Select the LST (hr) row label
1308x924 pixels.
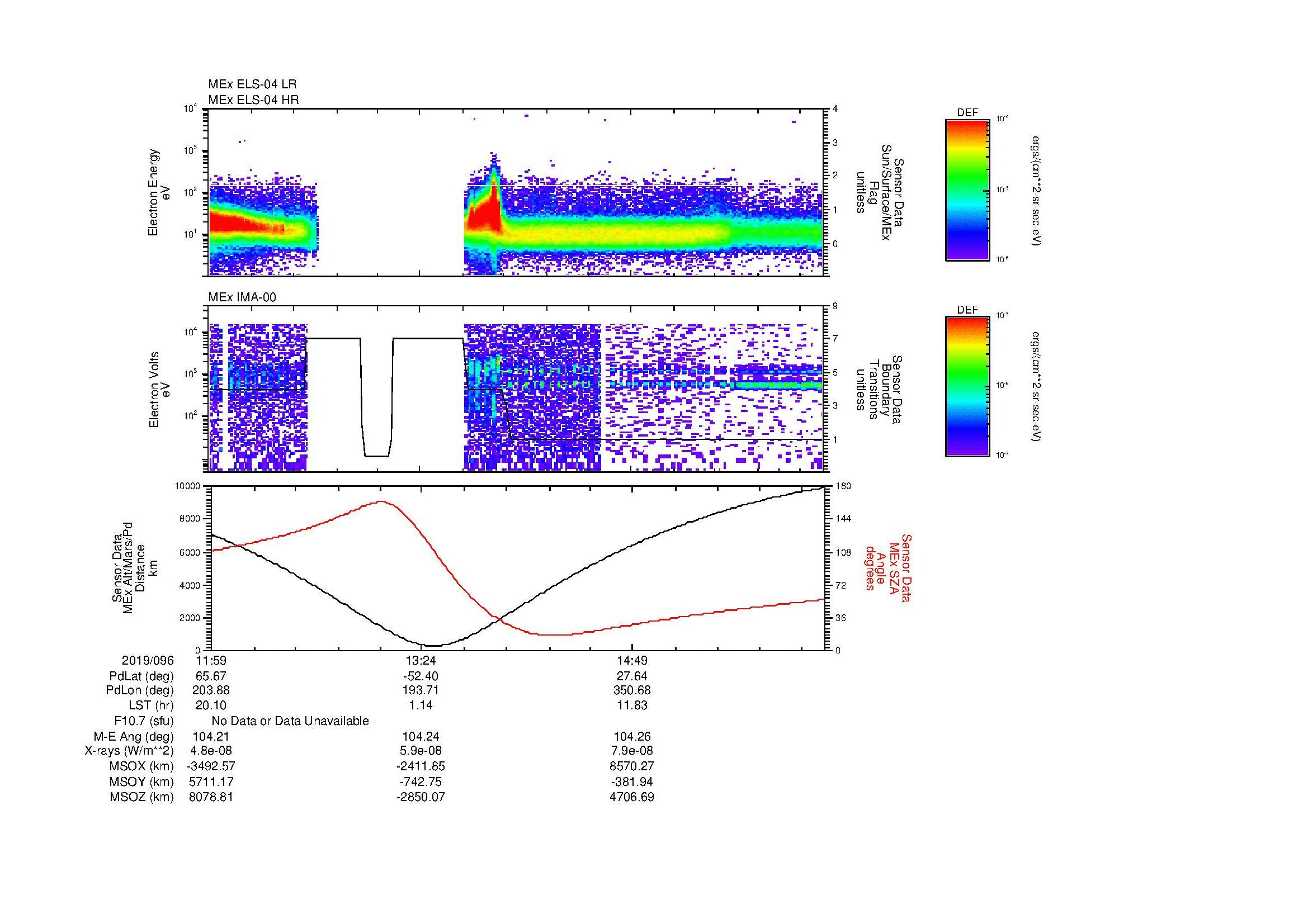pos(151,705)
